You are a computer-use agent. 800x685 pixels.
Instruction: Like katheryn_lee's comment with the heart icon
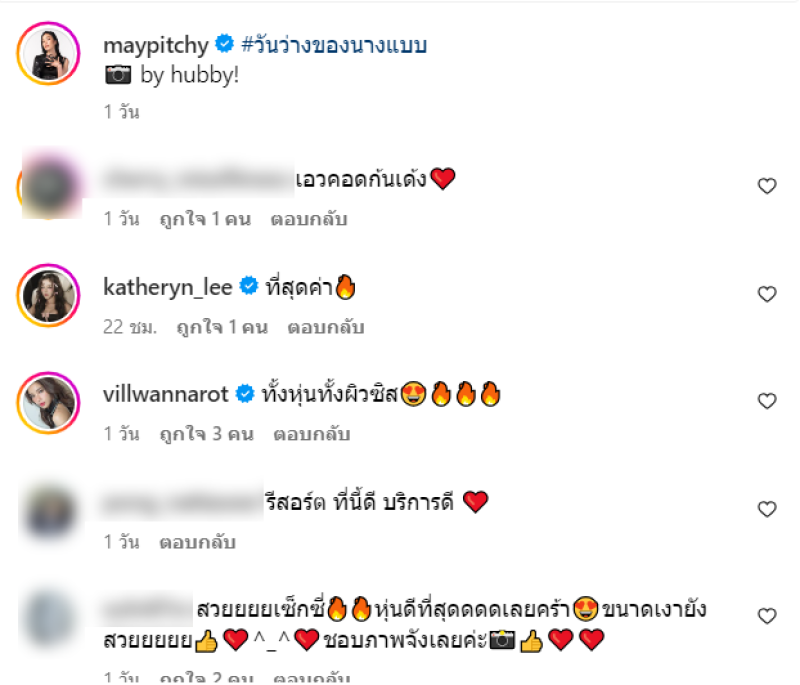(x=767, y=294)
